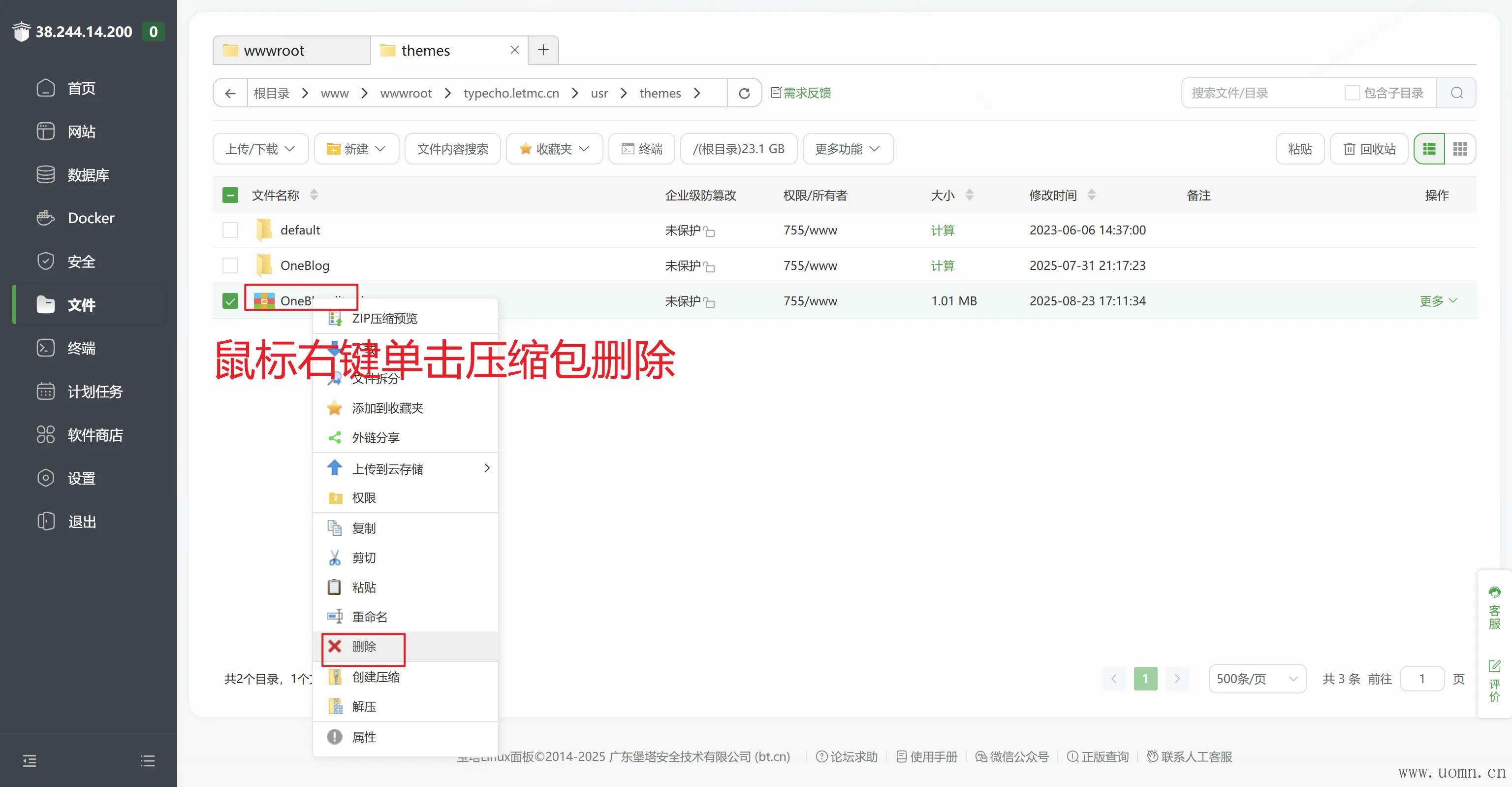Viewport: 1512px width, 787px height.
Task: Click the file search input field
Action: [1262, 93]
